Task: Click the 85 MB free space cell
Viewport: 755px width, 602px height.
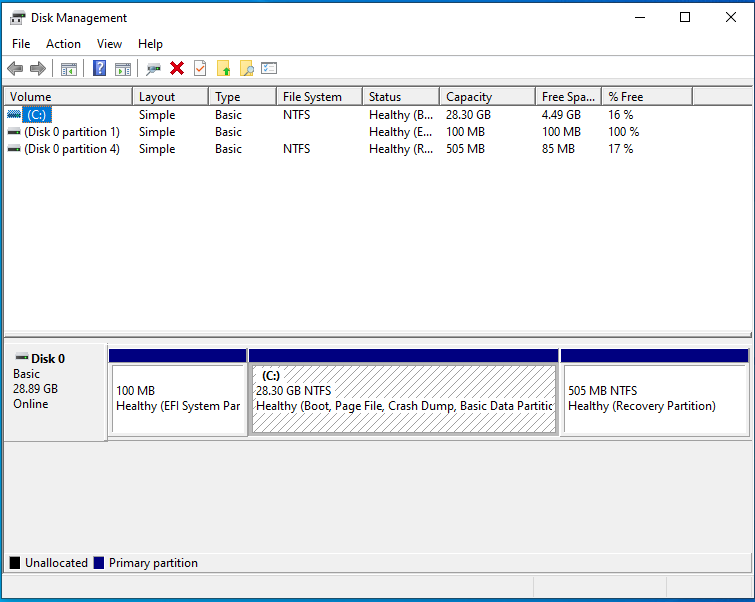Action: [x=558, y=149]
